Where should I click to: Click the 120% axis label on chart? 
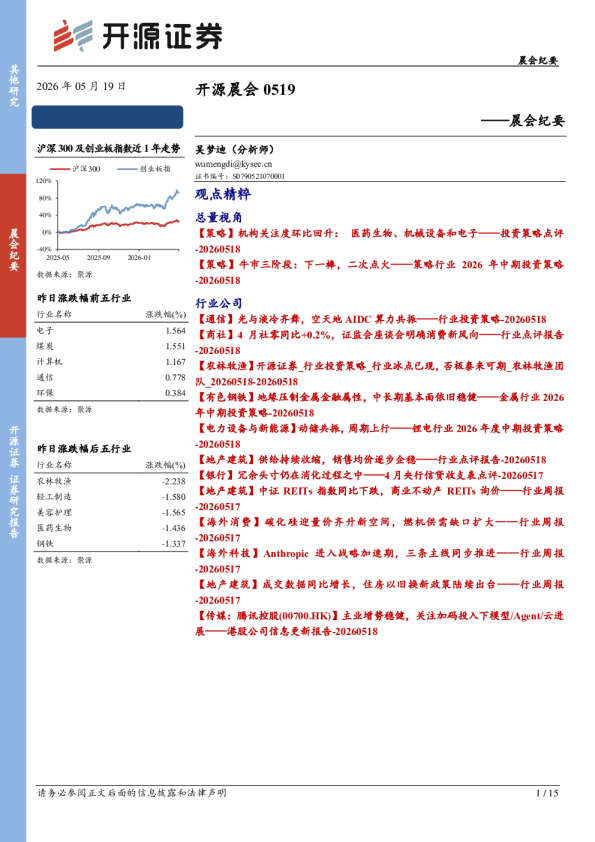tap(44, 180)
